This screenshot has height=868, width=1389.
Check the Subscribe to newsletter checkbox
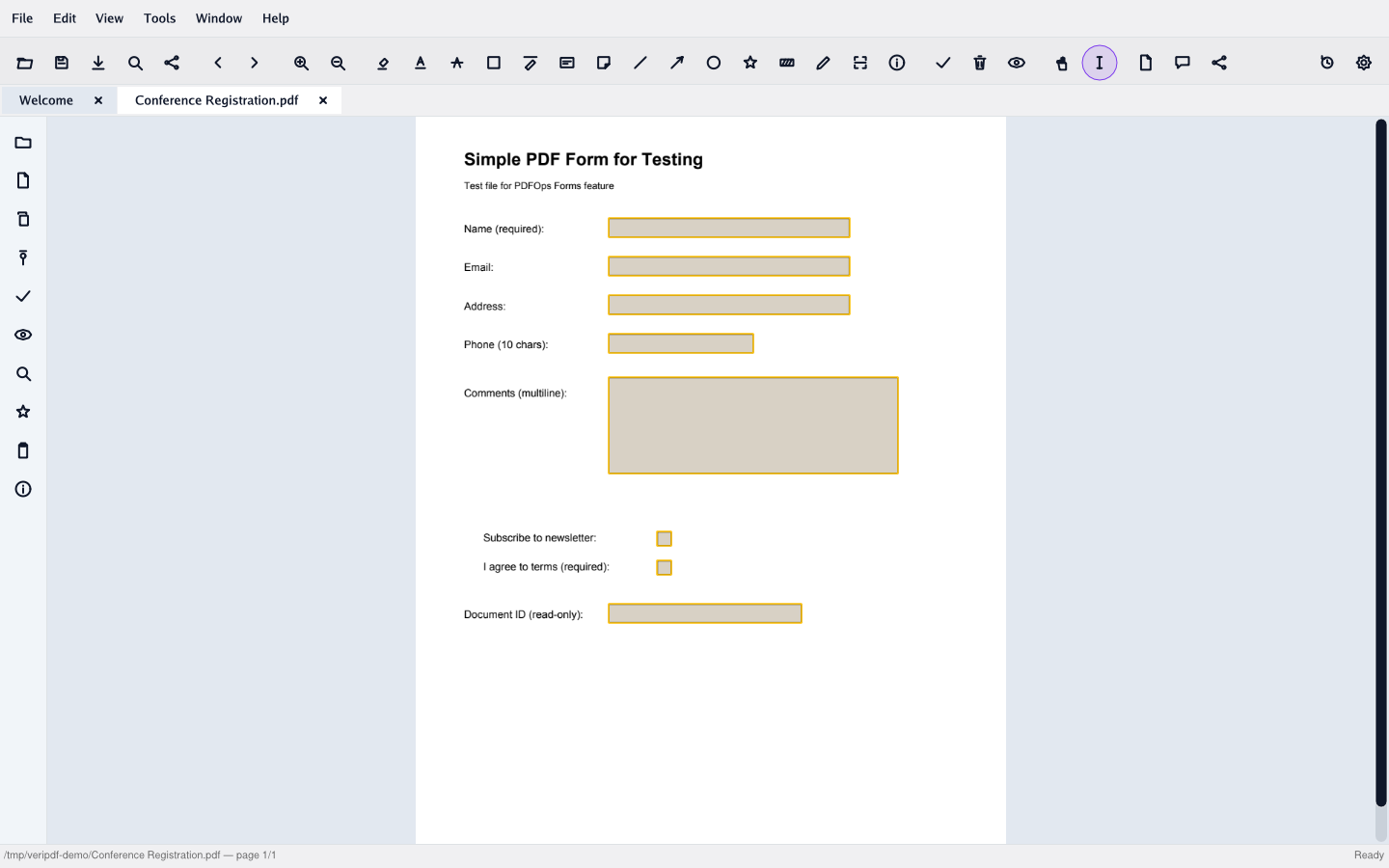(x=665, y=538)
